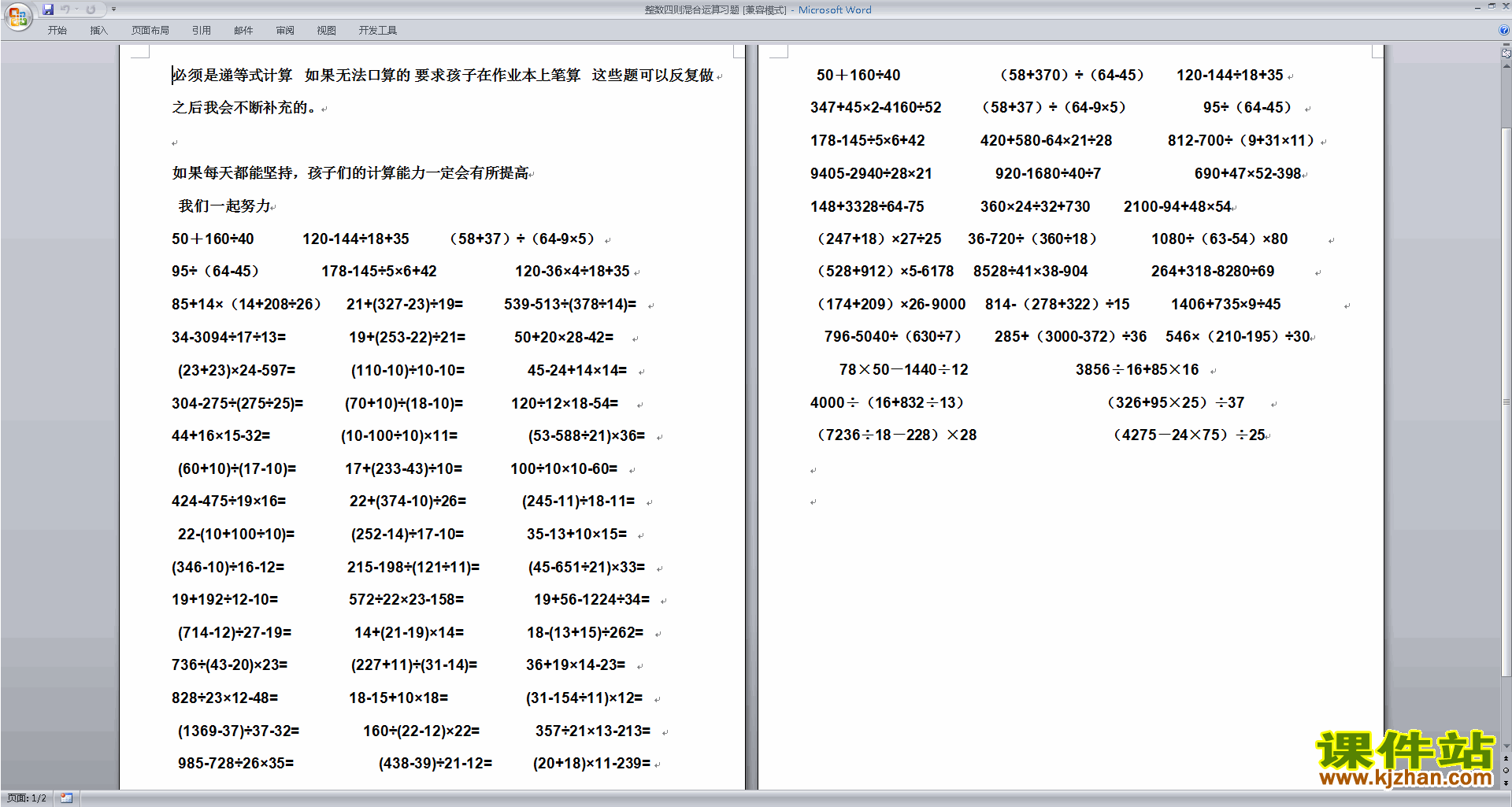Switch to the 引用 tab

(202, 31)
